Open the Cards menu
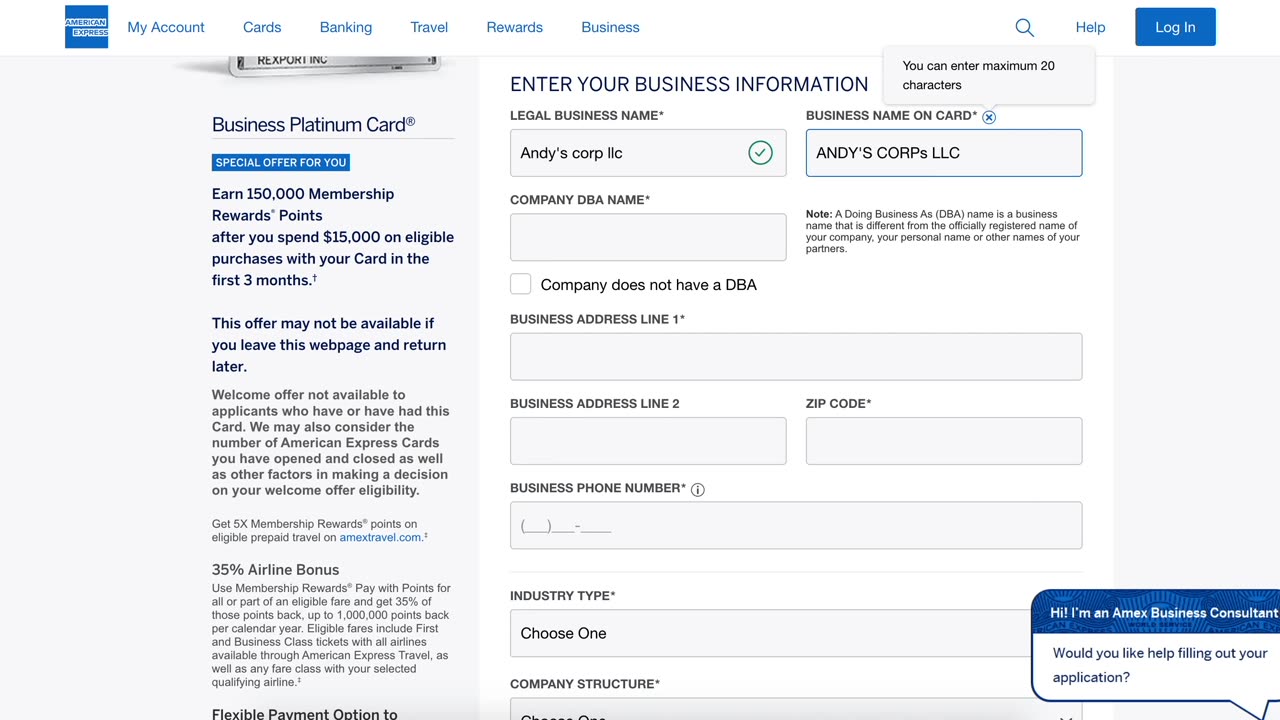The height and width of the screenshot is (720, 1280). 262,27
